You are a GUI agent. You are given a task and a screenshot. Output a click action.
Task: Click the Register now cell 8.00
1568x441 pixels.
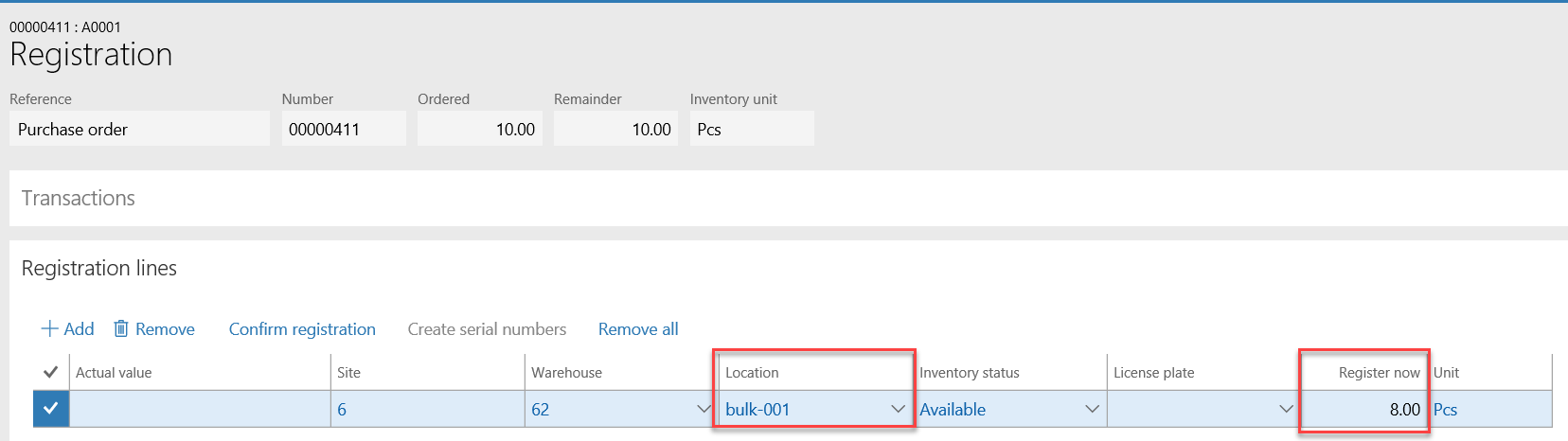[x=1363, y=409]
